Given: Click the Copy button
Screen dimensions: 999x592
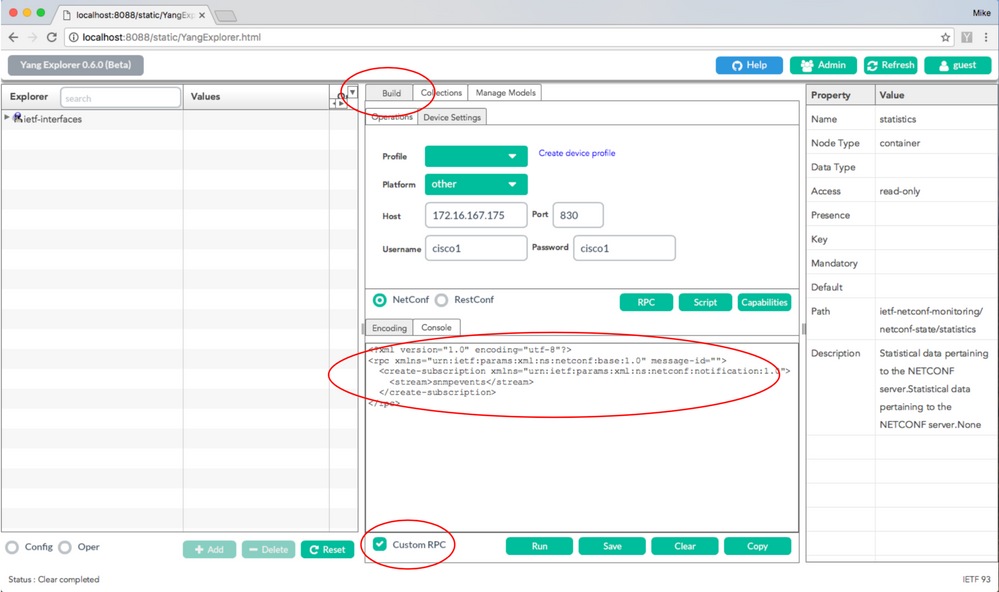Looking at the screenshot, I should 758,546.
